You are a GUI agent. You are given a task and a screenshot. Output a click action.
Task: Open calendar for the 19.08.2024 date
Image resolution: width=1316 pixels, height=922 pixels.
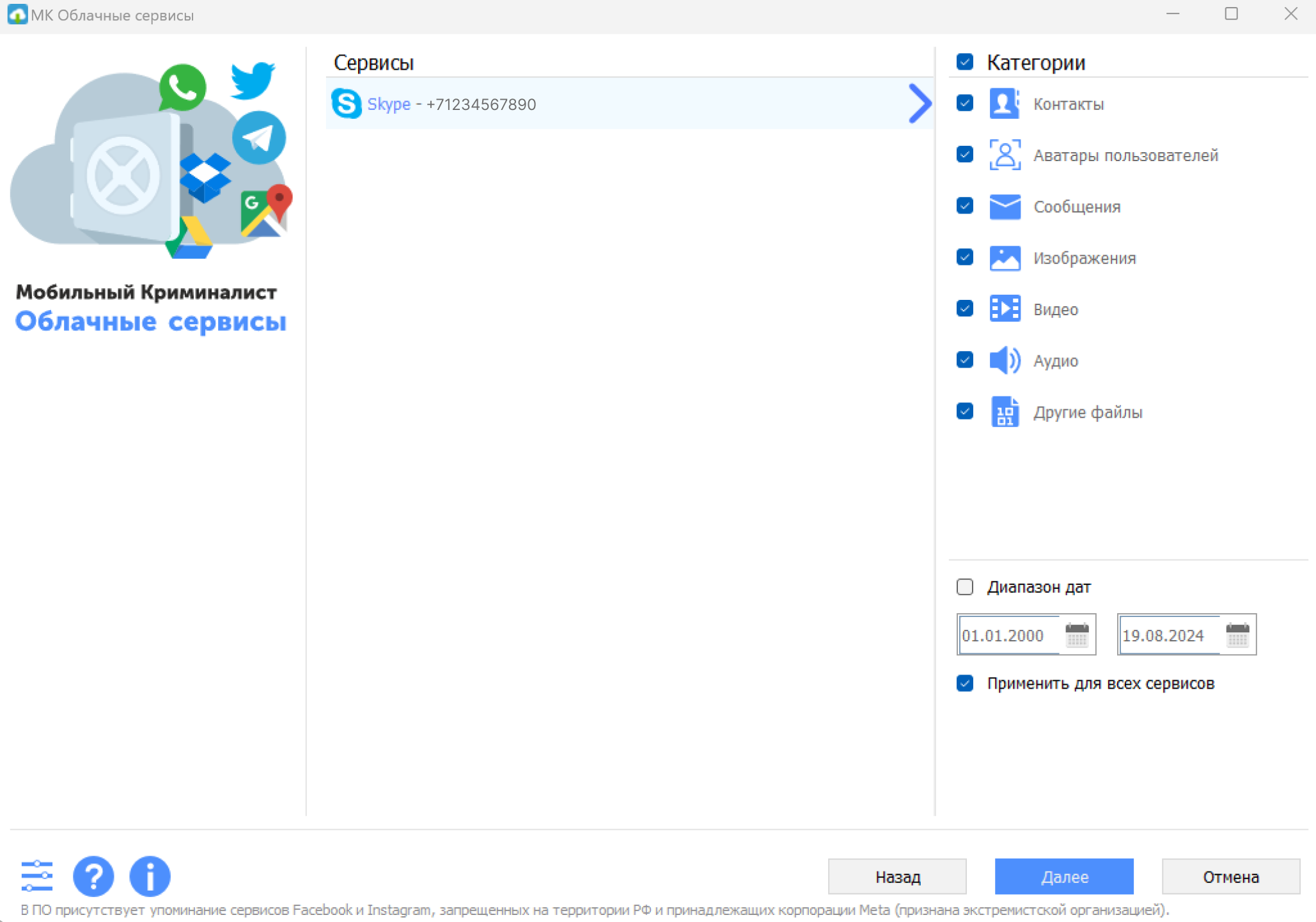(1237, 635)
